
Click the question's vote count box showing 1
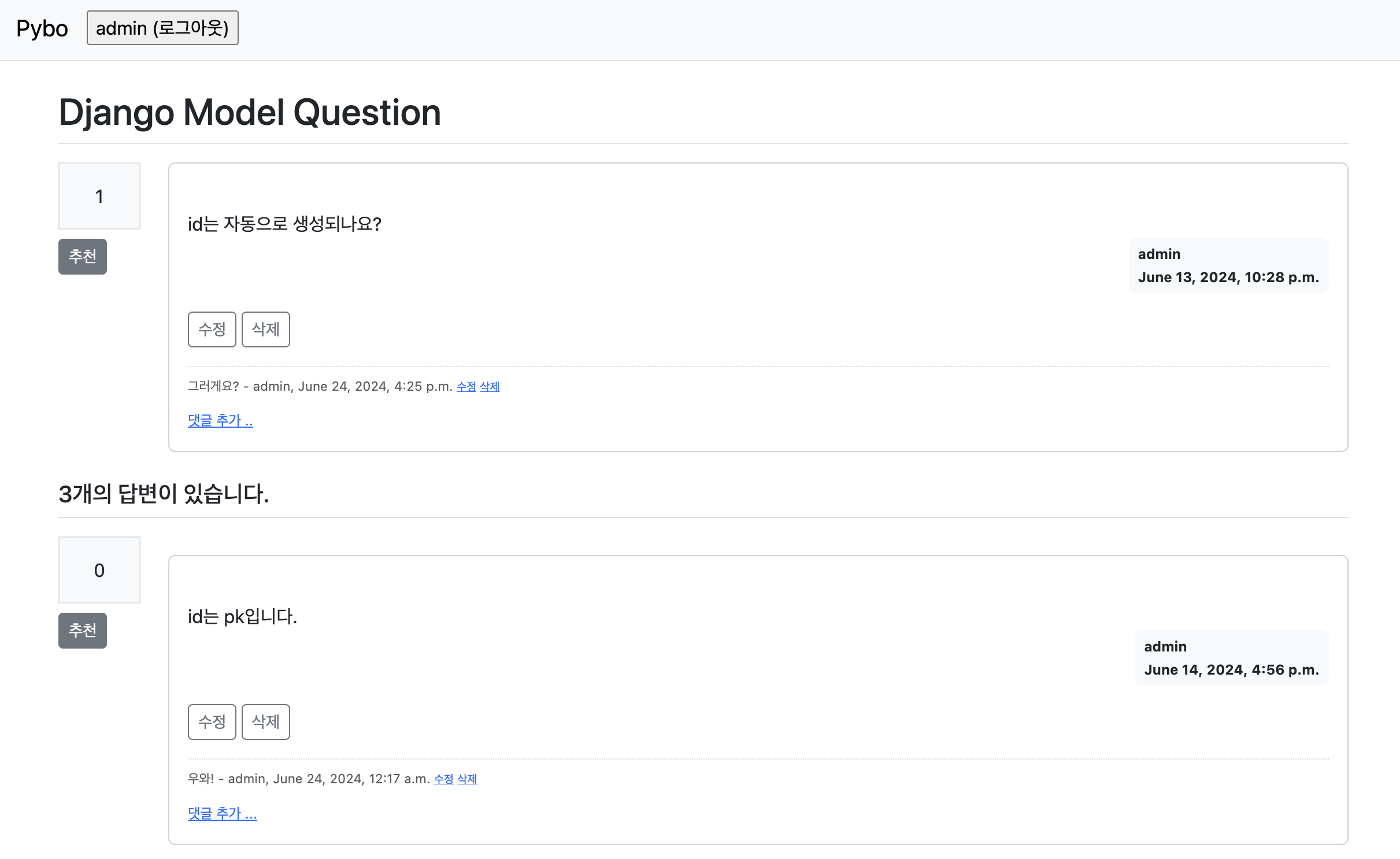pos(99,196)
